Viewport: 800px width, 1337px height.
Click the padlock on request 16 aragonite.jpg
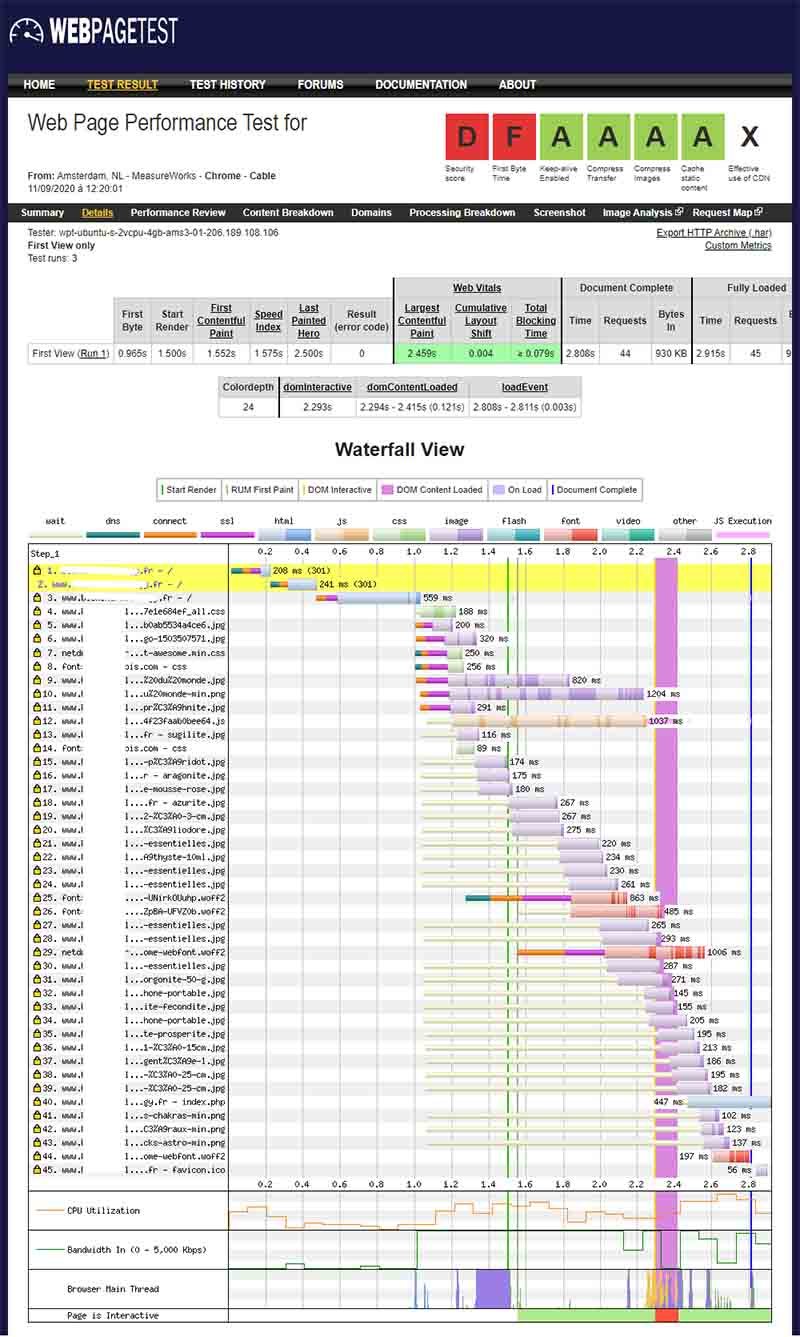point(36,775)
